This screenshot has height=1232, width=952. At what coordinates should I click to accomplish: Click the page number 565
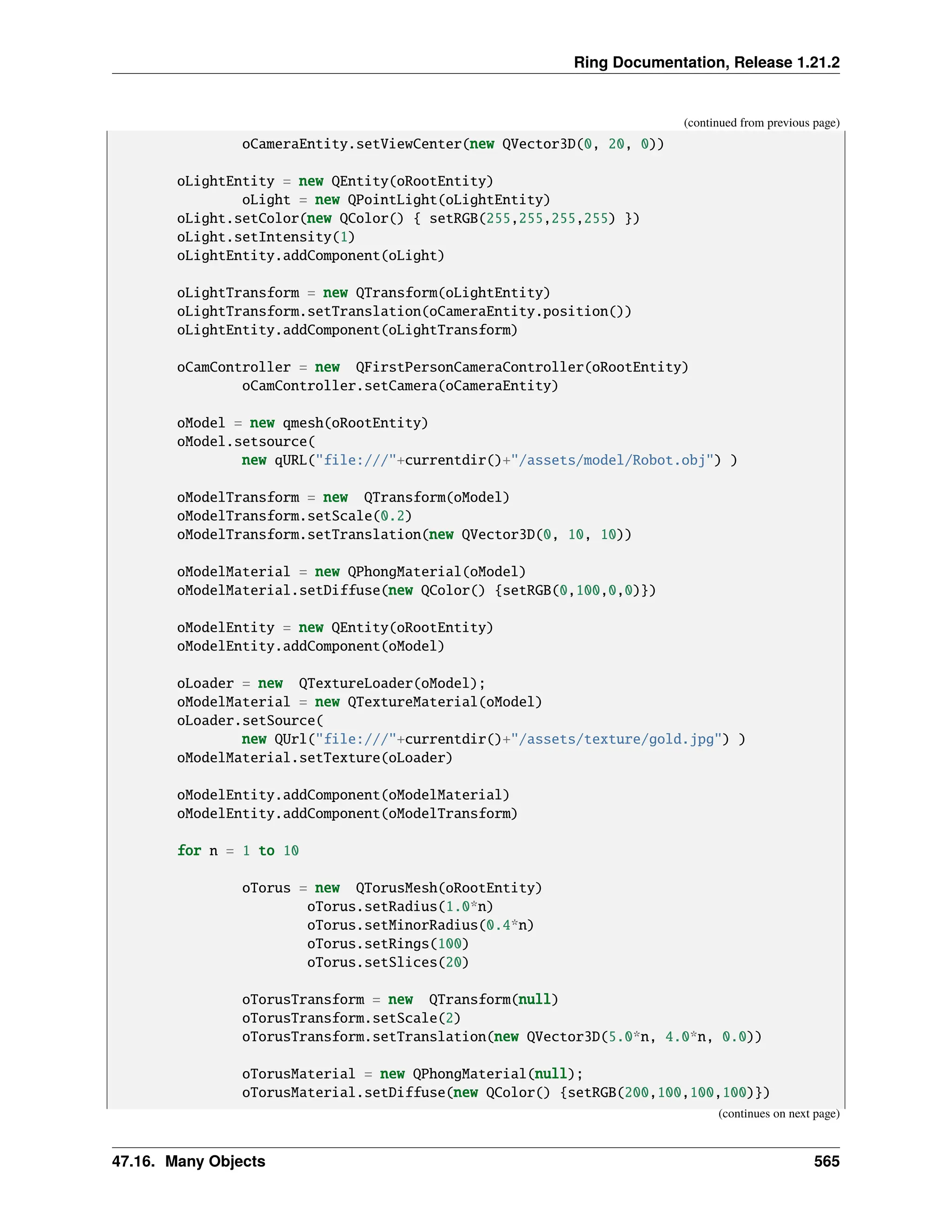point(826,1161)
